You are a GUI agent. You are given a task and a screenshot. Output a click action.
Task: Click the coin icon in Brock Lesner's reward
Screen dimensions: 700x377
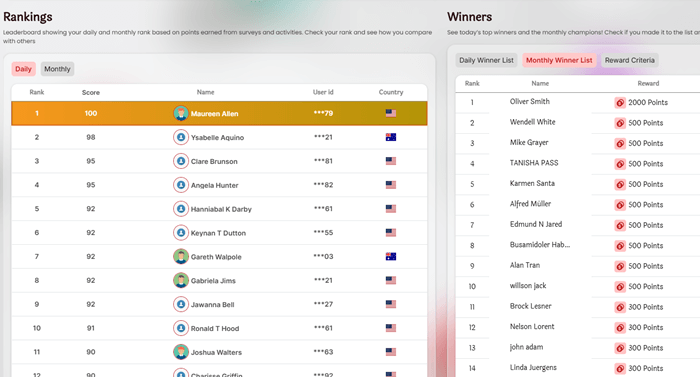coord(620,307)
